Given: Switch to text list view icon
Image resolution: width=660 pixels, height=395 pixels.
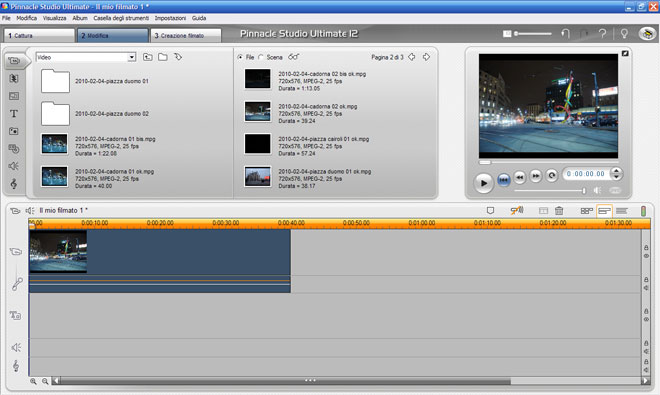Looking at the screenshot, I should (622, 211).
